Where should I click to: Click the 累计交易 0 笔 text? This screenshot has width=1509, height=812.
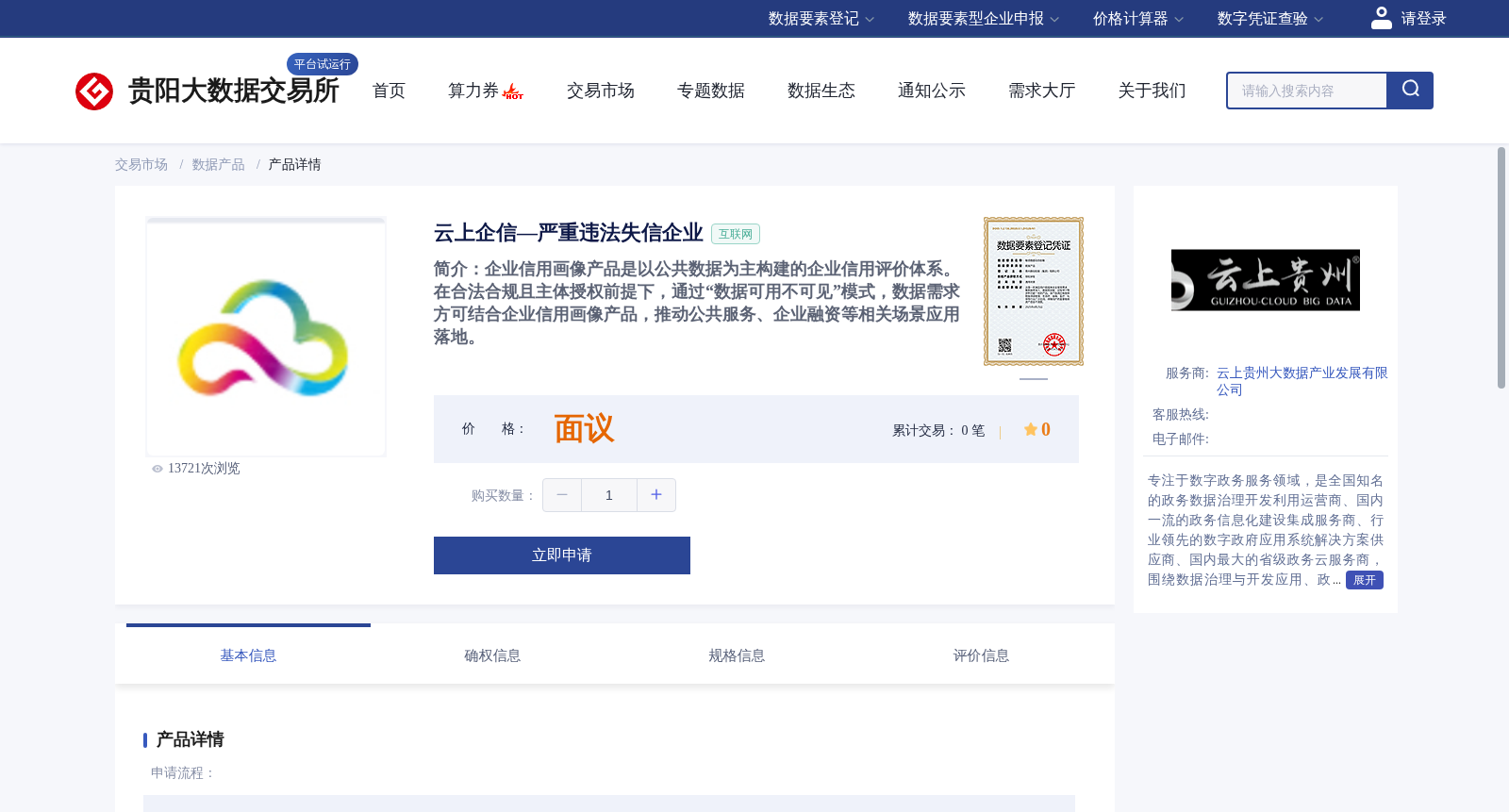point(938,431)
